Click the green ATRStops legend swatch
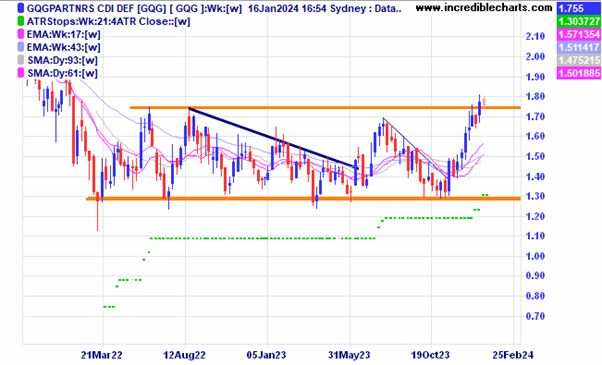This screenshot has height=365, width=602. click(x=21, y=21)
